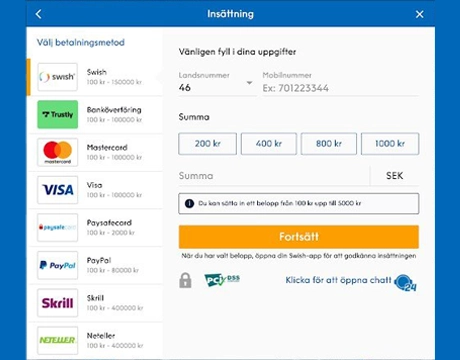This screenshot has height=360, width=460.
Task: Select the 400 kr amount
Action: [269, 144]
